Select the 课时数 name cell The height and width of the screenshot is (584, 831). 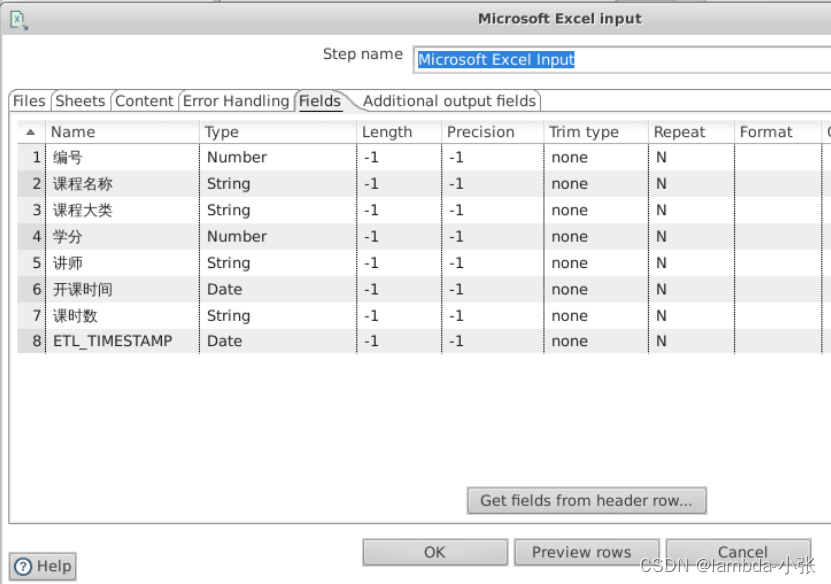pos(122,316)
